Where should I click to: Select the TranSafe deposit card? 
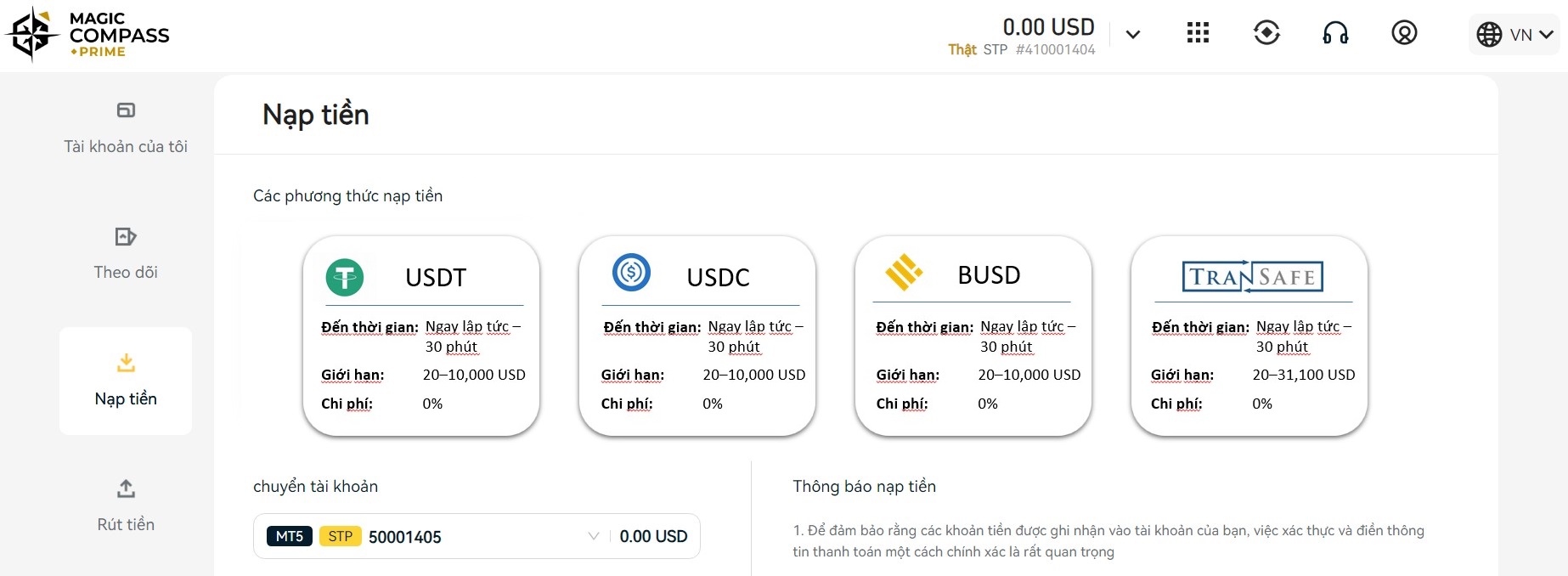tap(1249, 336)
